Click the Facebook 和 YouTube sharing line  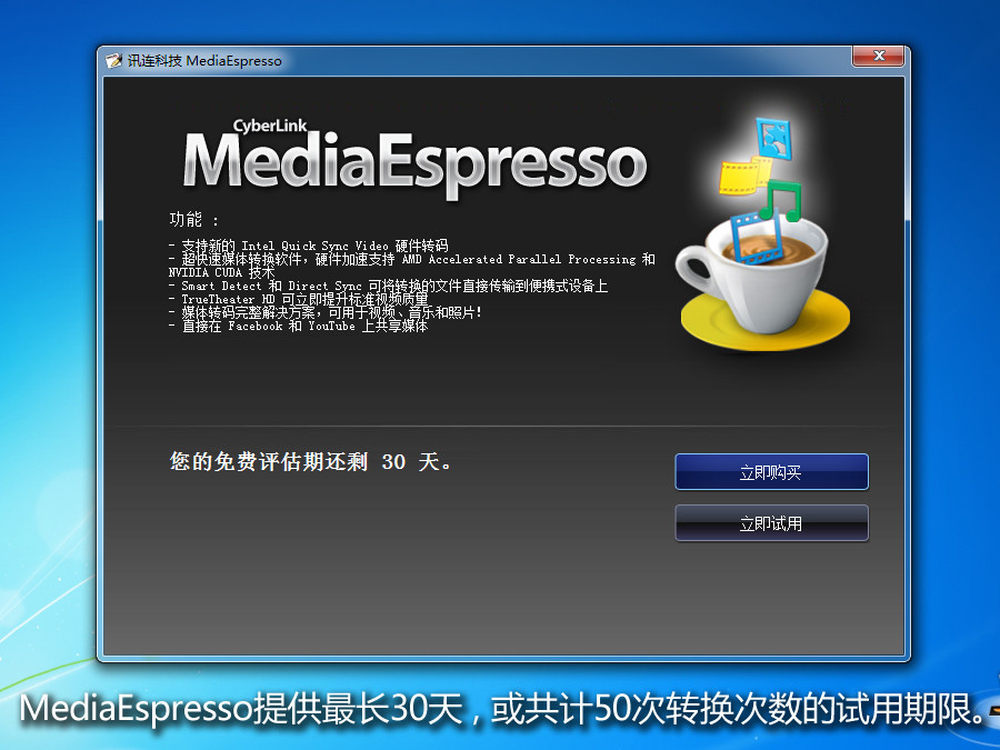click(x=298, y=326)
